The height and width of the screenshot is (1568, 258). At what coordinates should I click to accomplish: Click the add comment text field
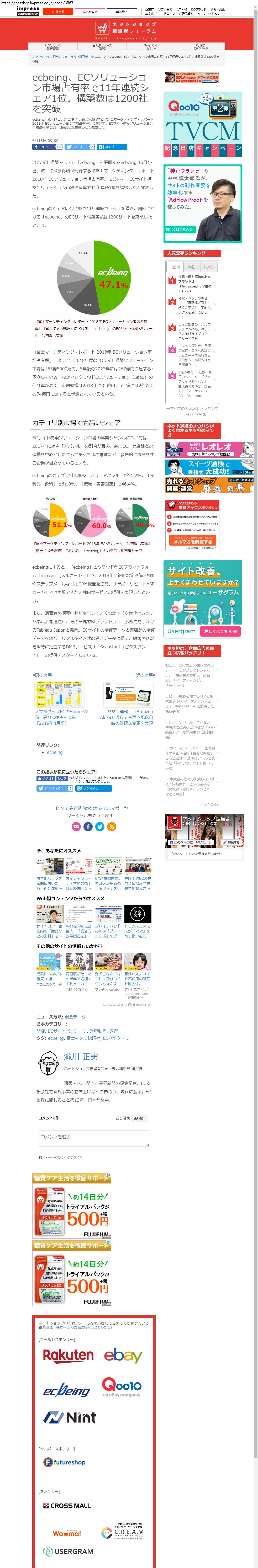click(x=93, y=1138)
